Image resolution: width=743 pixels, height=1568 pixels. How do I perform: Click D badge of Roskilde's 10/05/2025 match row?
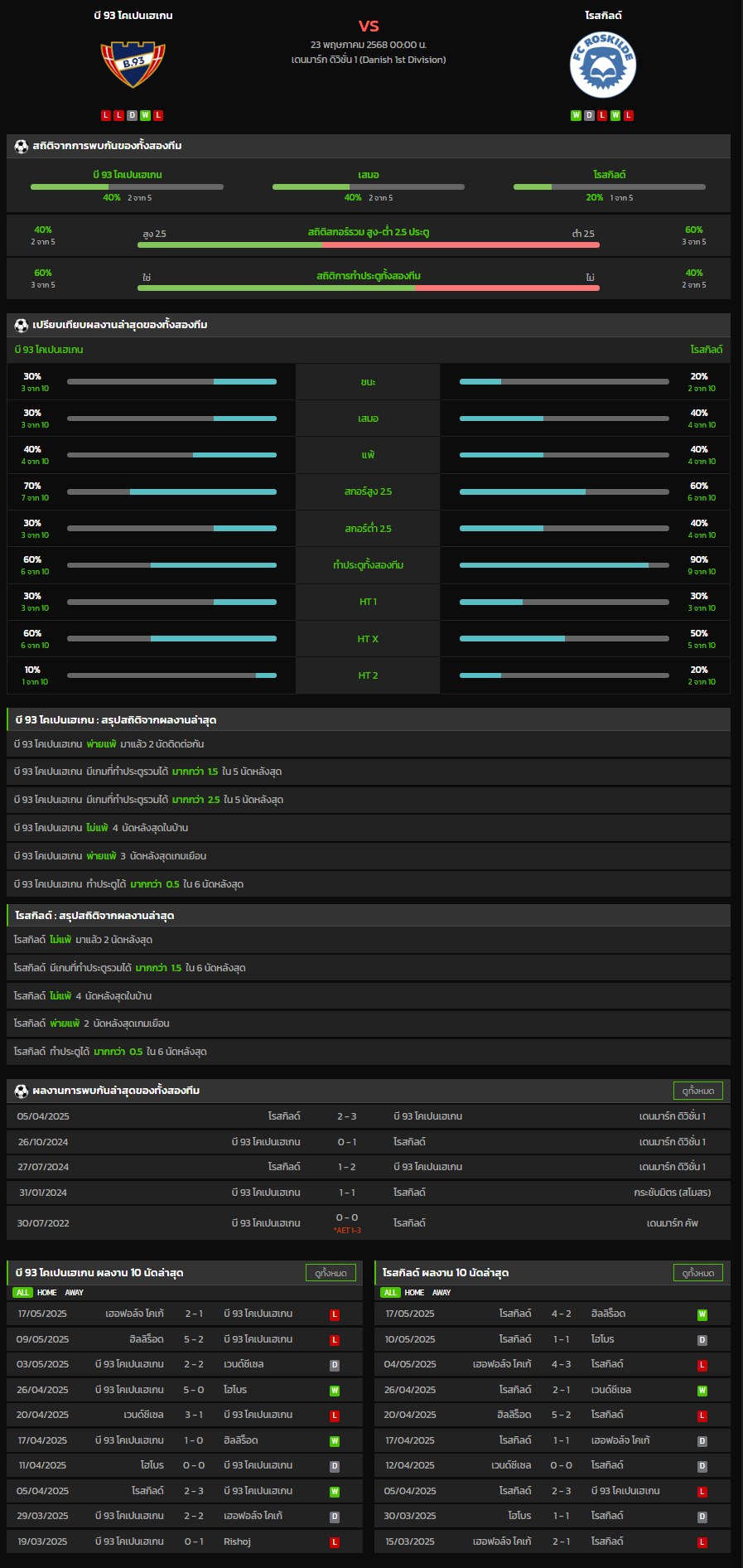(702, 1340)
